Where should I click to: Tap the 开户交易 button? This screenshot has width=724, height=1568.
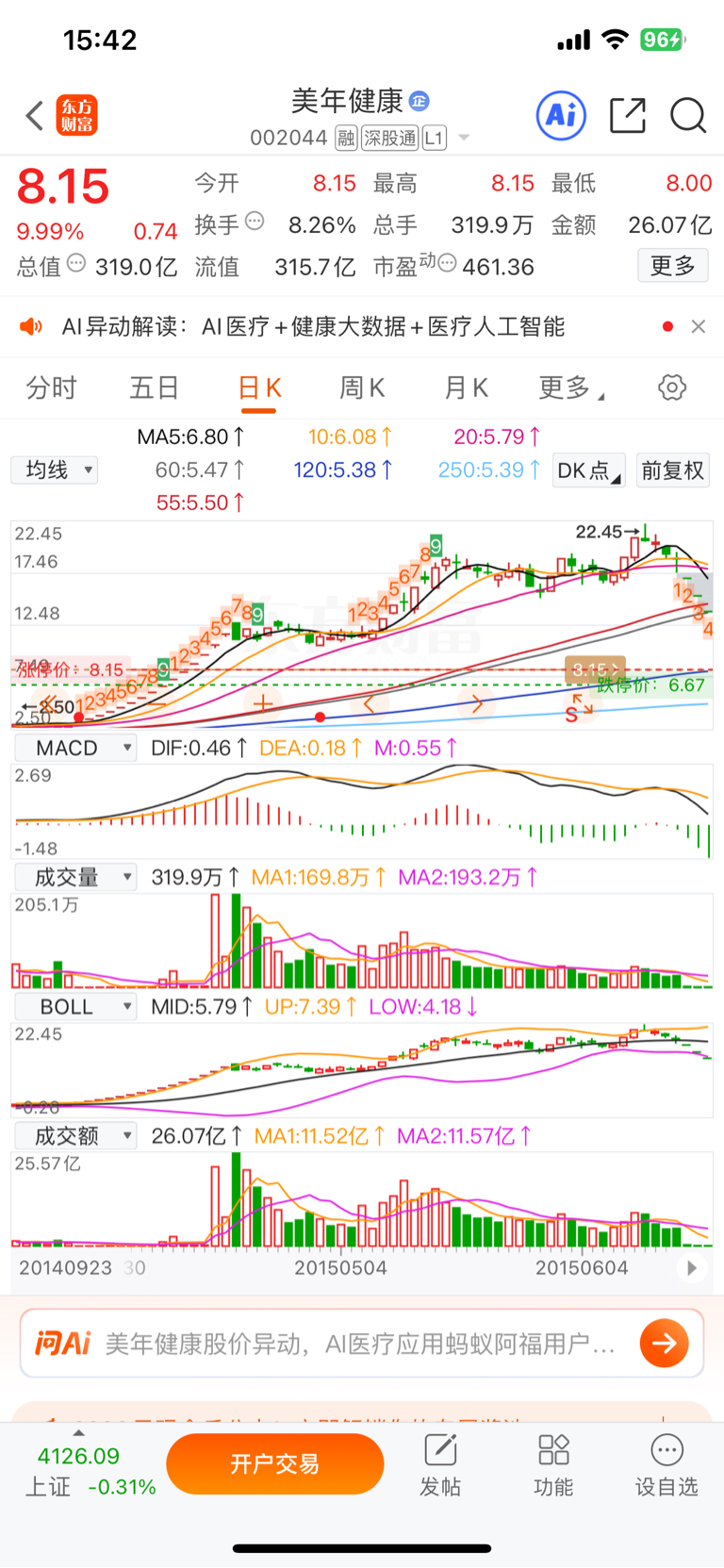[x=275, y=1464]
